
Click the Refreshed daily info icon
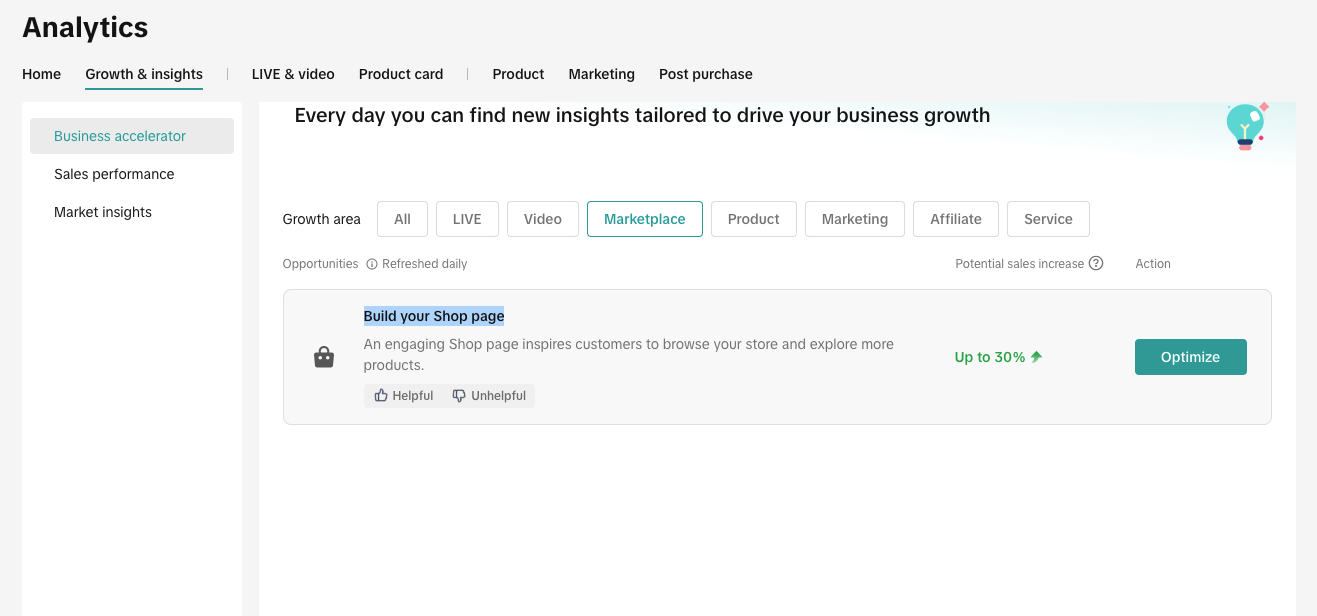372,264
